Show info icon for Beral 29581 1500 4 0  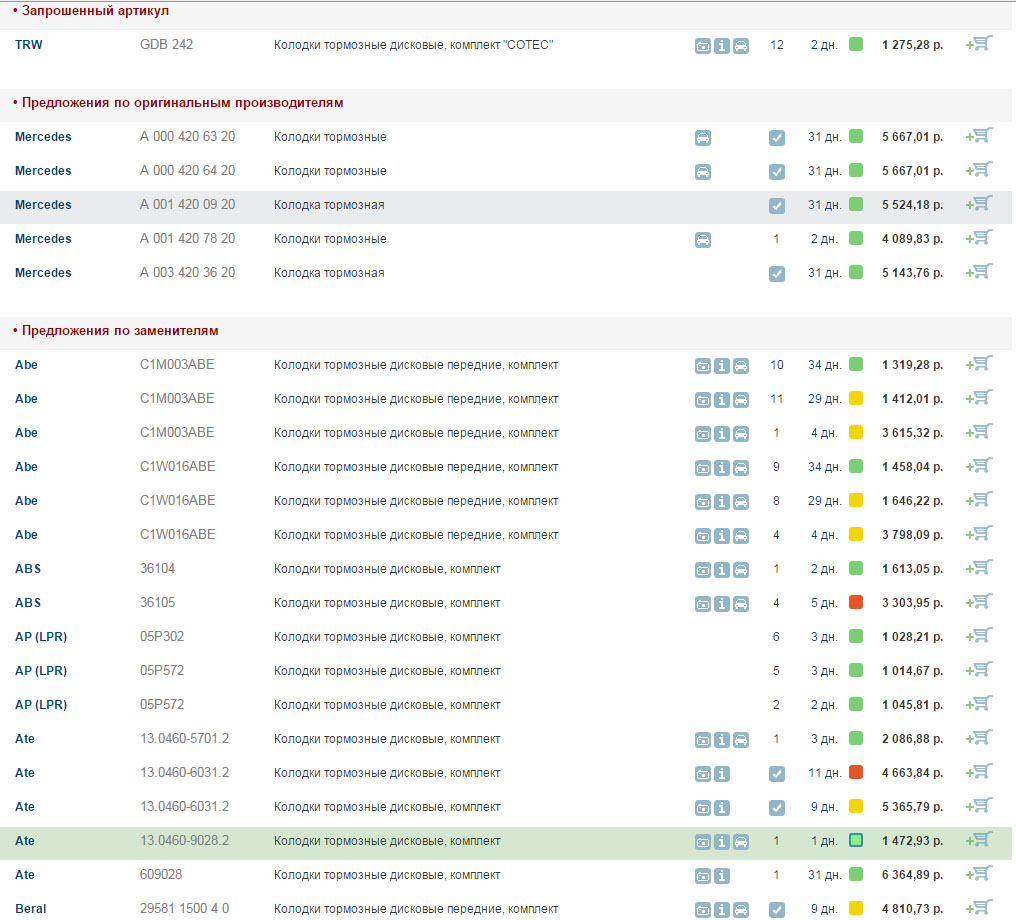pos(722,910)
